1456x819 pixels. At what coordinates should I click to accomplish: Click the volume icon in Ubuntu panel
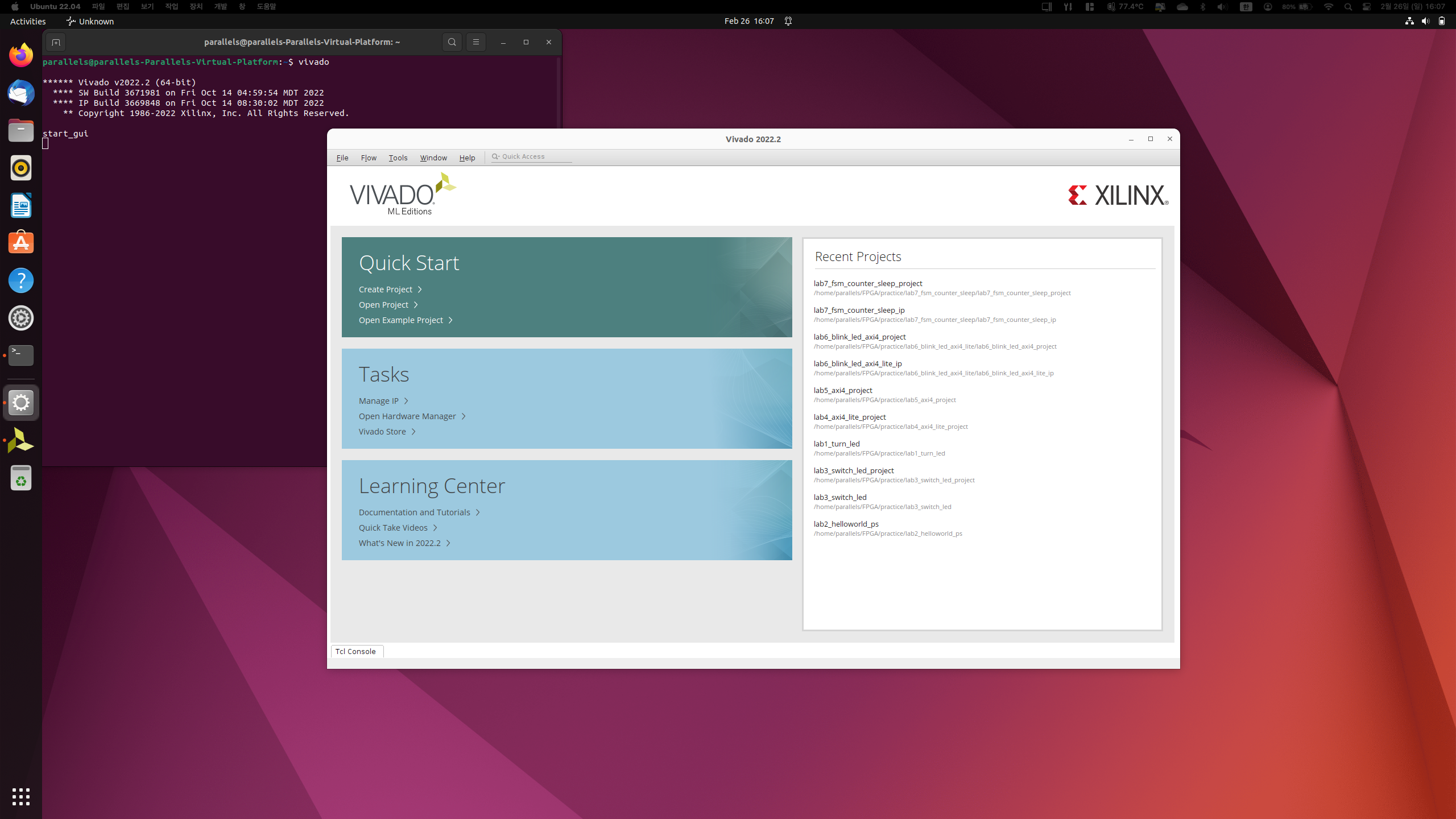(x=1425, y=21)
